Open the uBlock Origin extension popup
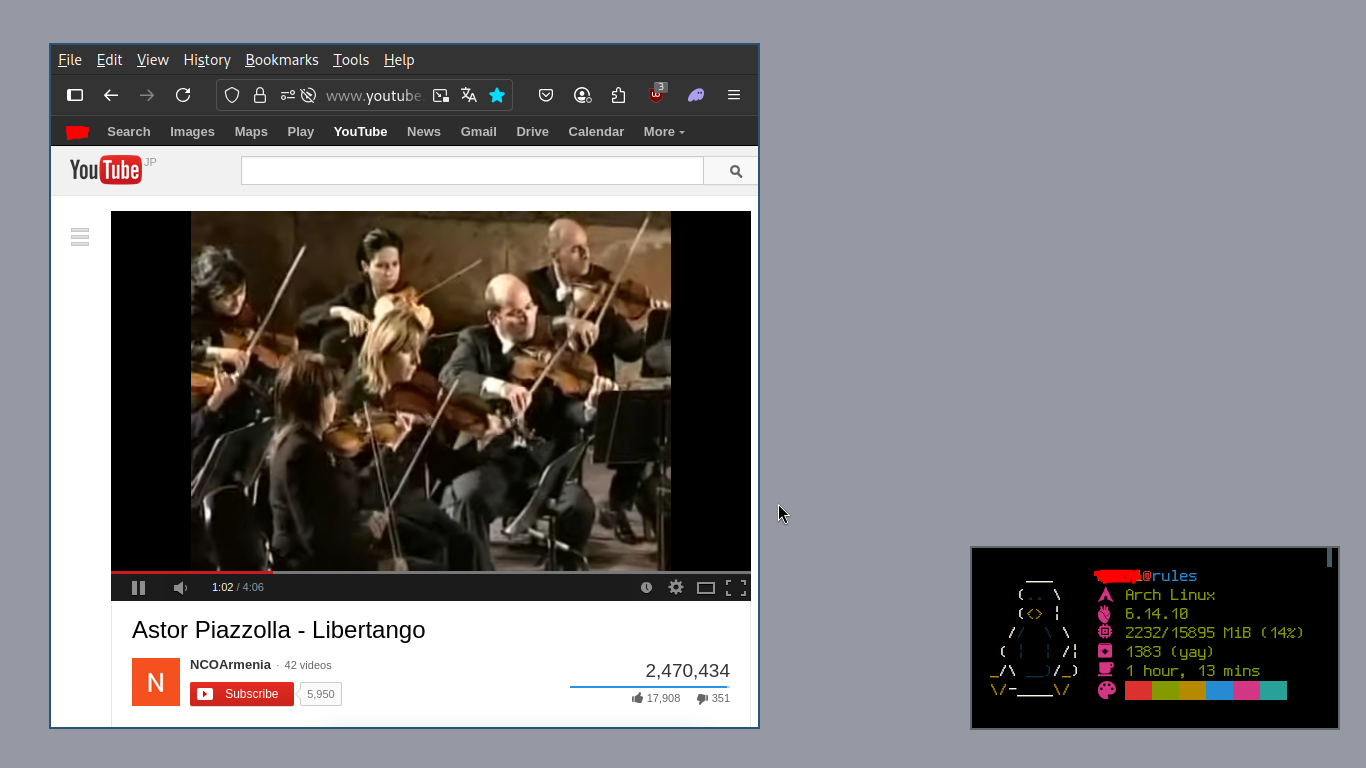Image resolution: width=1366 pixels, height=768 pixels. (x=657, y=94)
